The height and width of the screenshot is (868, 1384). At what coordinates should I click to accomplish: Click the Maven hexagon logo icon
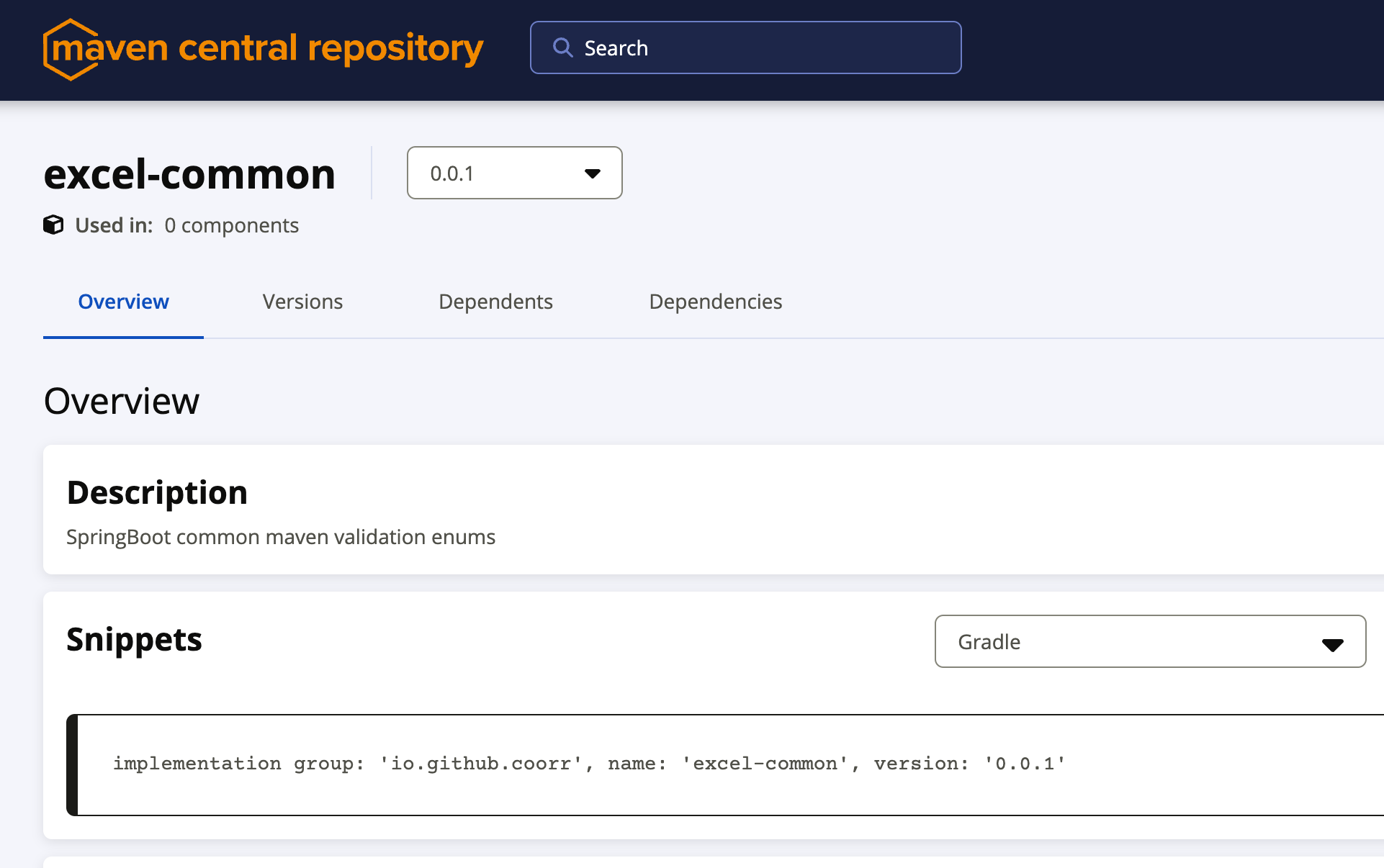[x=68, y=50]
